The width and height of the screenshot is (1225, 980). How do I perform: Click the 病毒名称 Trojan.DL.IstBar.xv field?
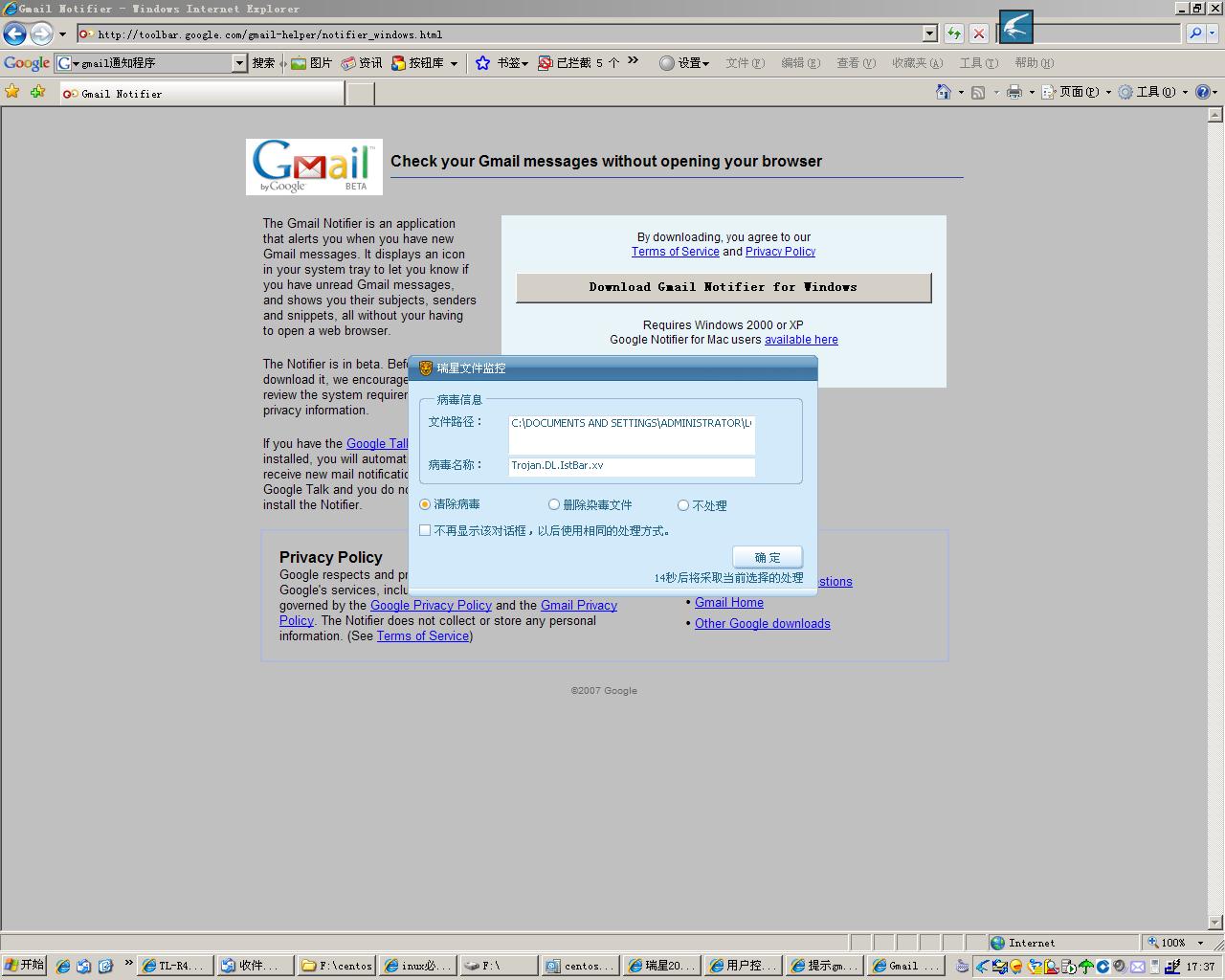point(632,466)
